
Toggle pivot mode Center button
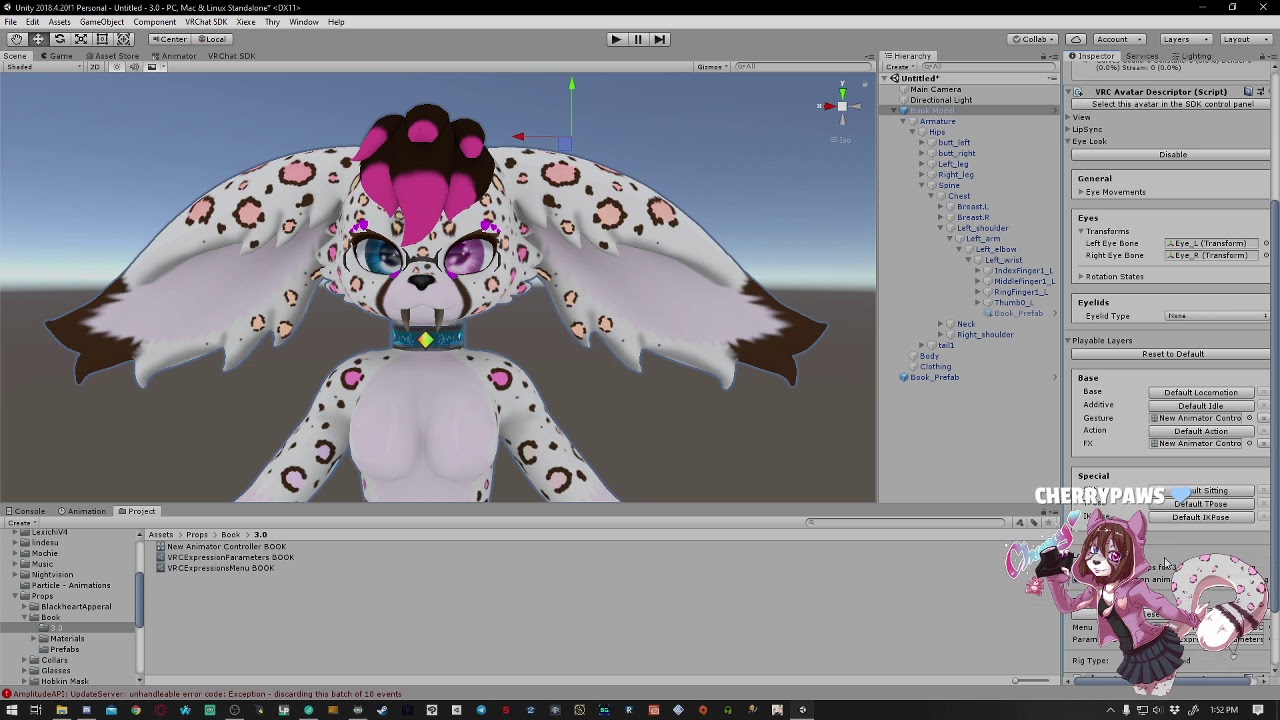pos(169,39)
